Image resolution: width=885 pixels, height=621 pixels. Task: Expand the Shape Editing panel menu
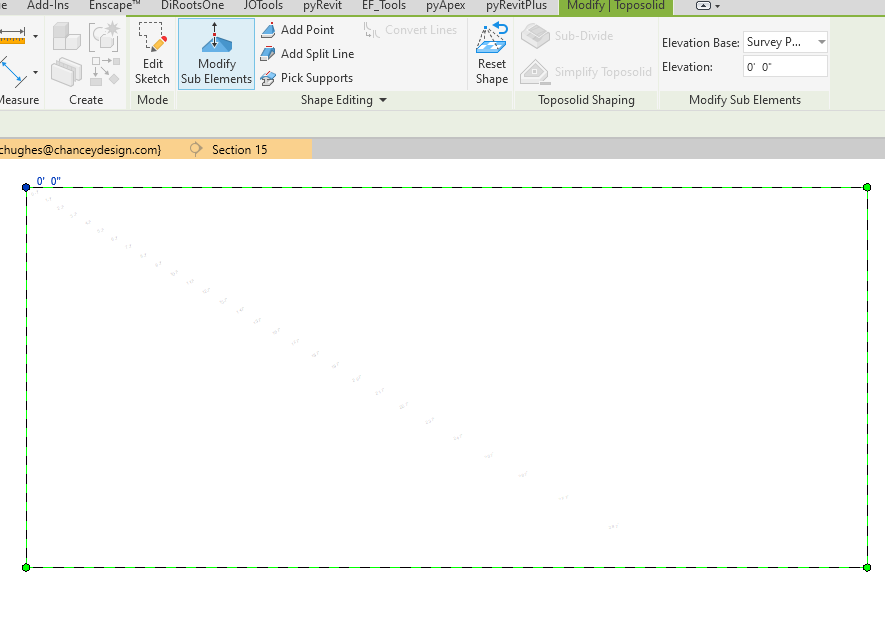tap(384, 100)
